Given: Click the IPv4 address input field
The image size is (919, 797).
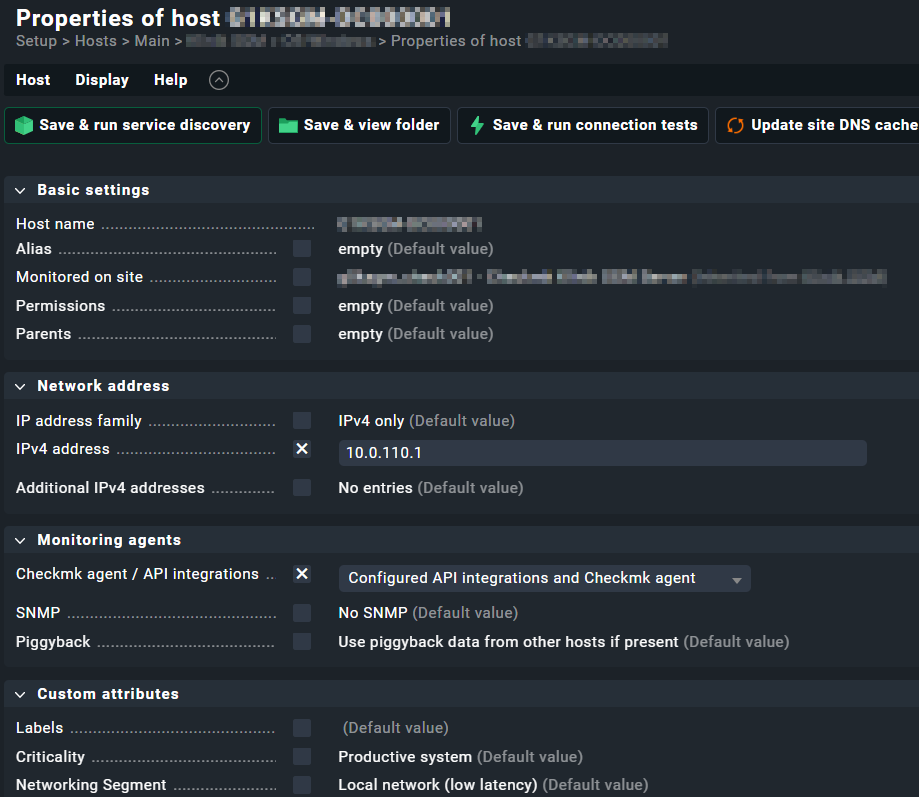Looking at the screenshot, I should 602,453.
